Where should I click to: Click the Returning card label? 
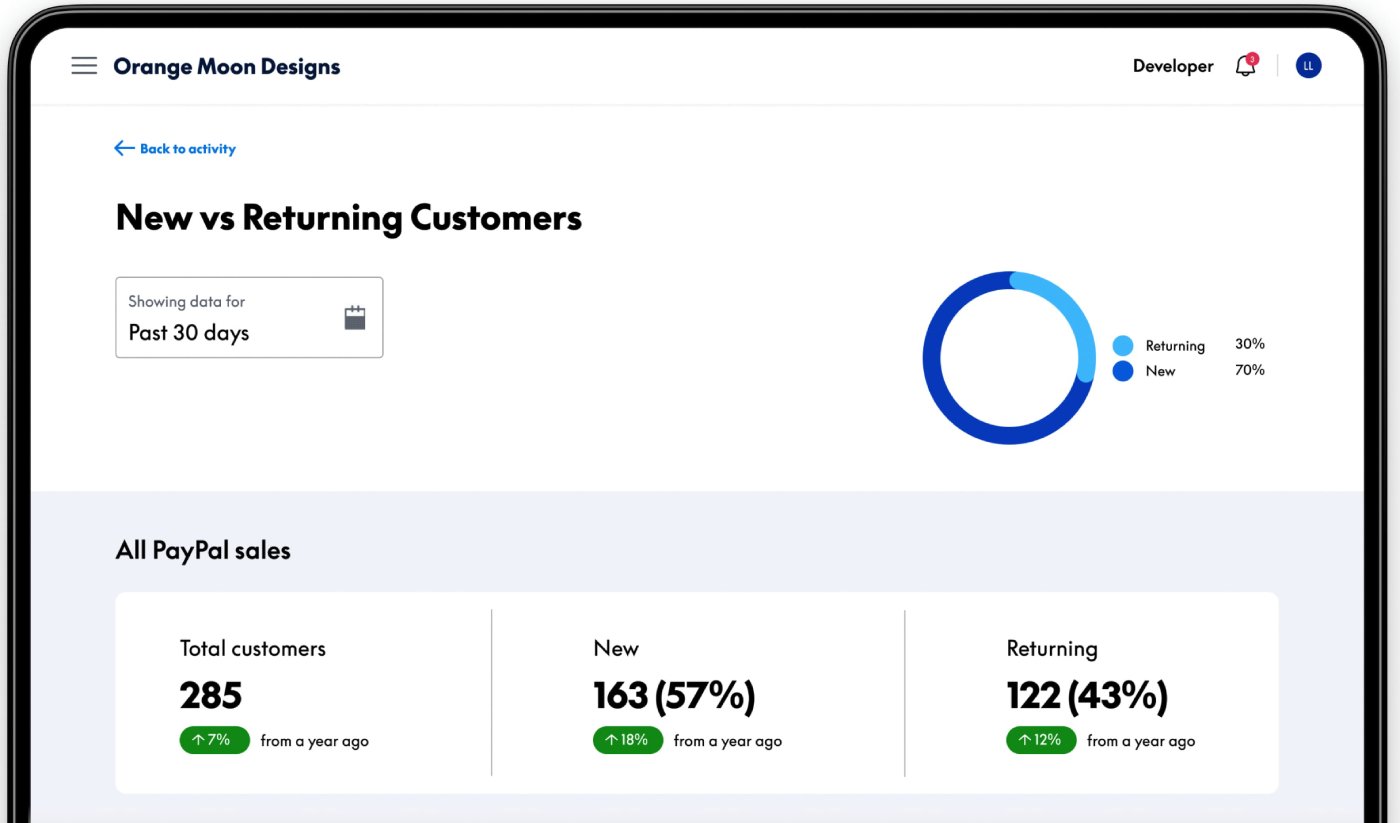1052,649
